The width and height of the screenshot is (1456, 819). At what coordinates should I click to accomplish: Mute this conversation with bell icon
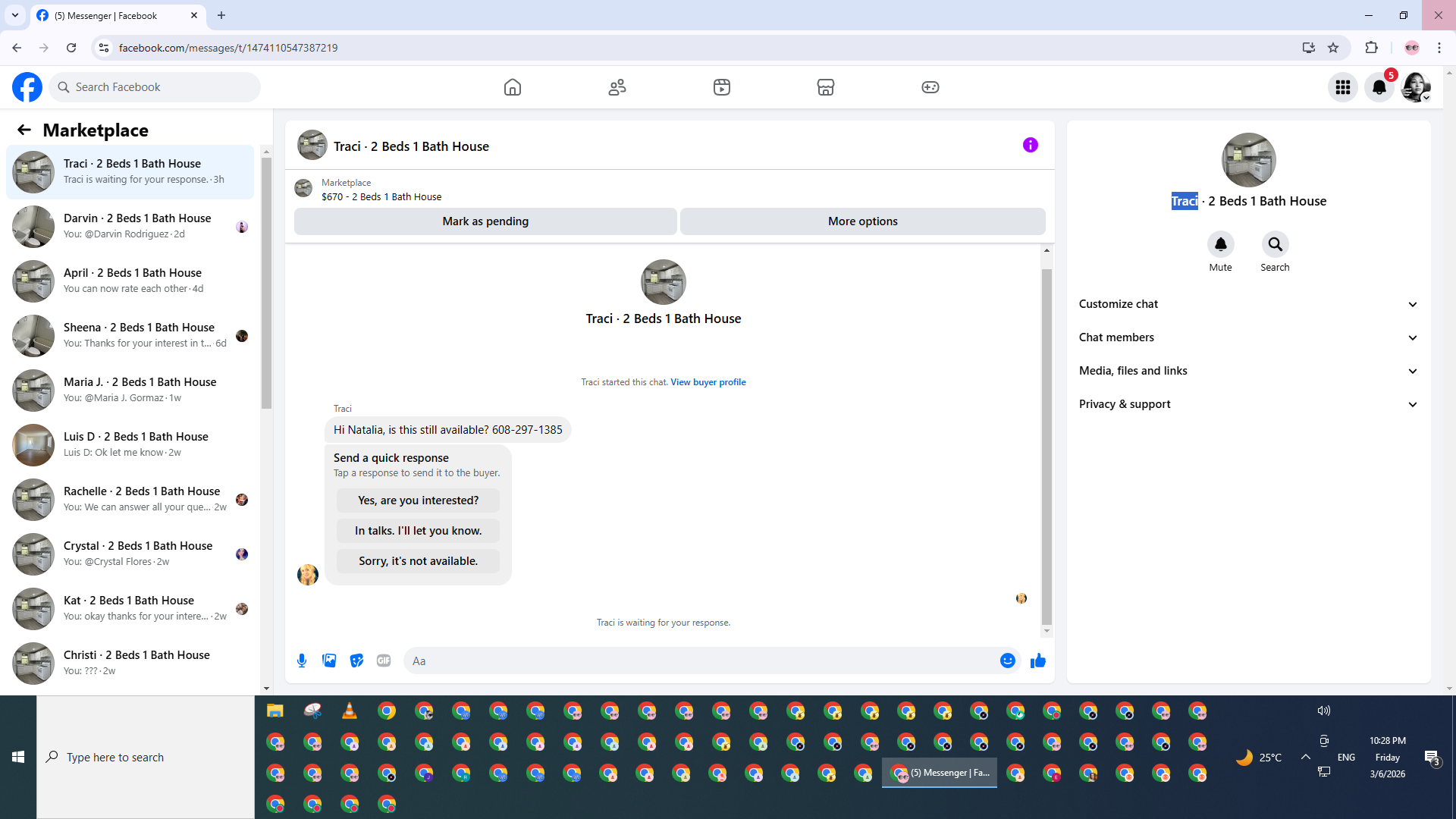pyautogui.click(x=1220, y=244)
